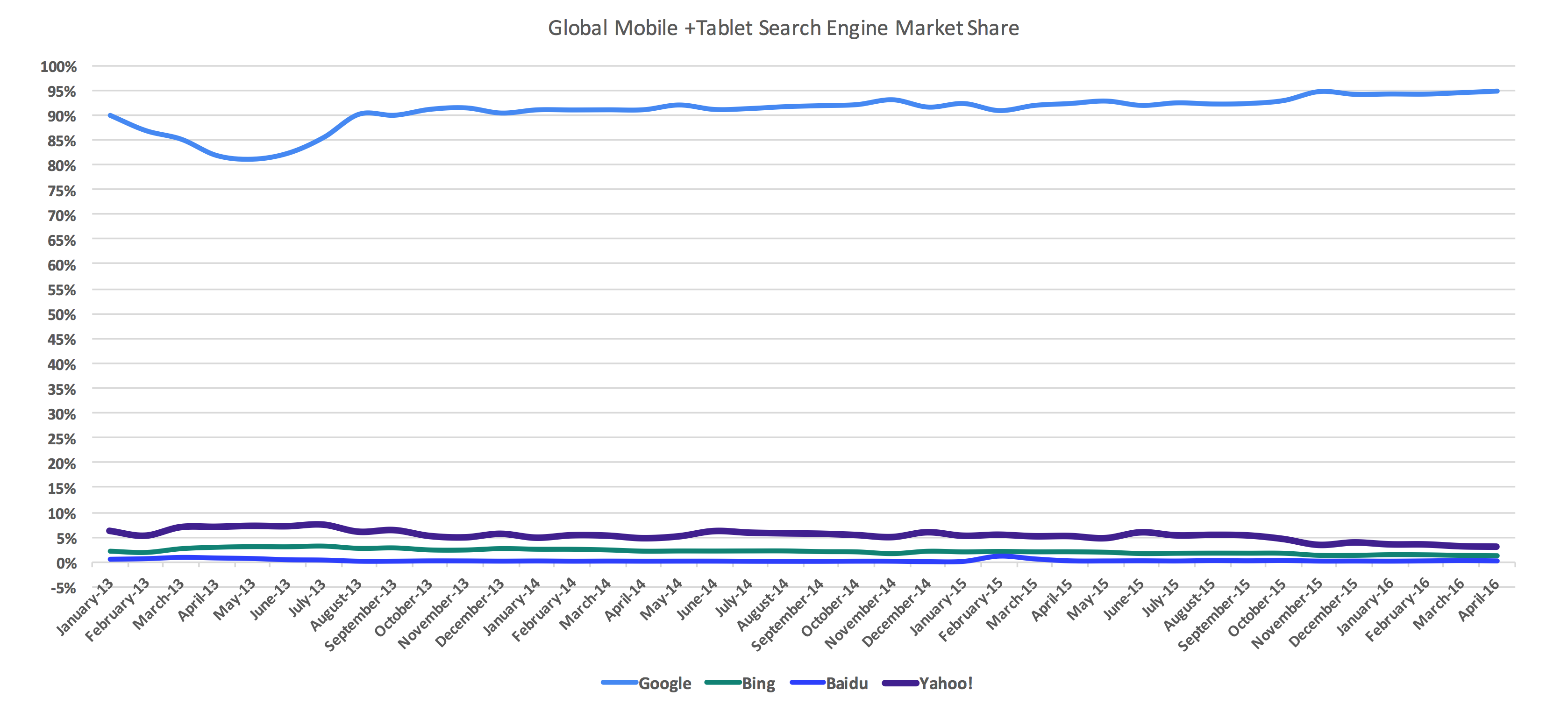Click the 45% y-axis label
Viewport: 1568px width, 712px height.
point(62,340)
